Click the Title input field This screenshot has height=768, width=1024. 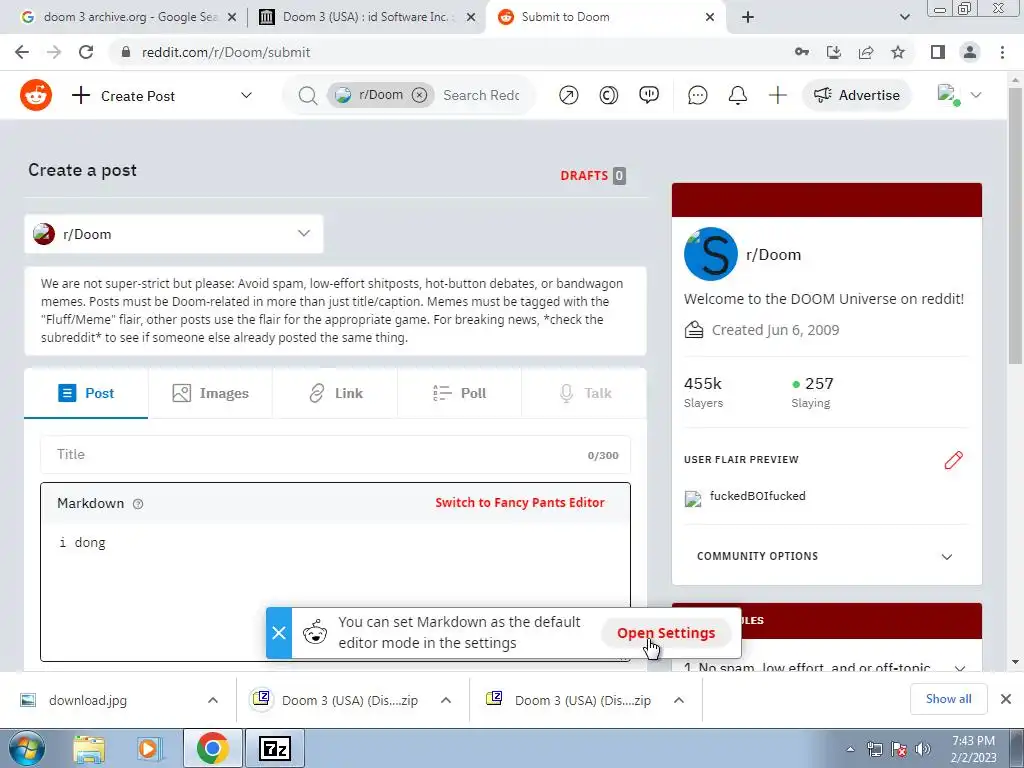click(x=336, y=455)
